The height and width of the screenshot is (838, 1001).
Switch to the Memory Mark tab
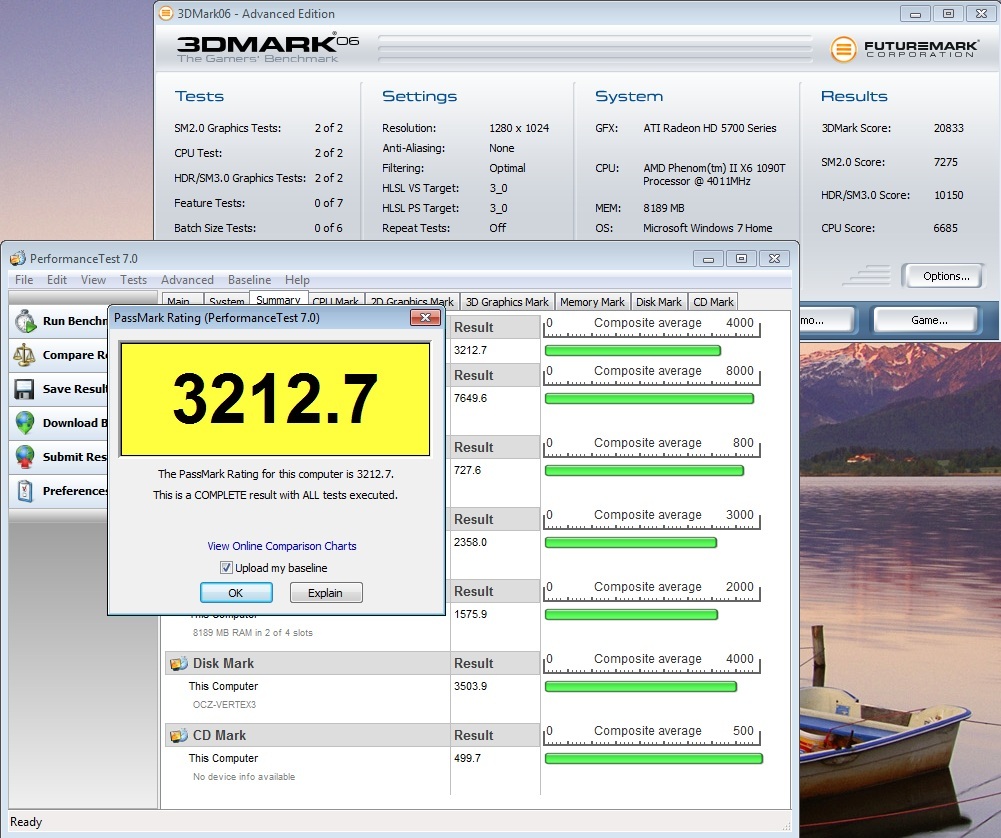[592, 302]
